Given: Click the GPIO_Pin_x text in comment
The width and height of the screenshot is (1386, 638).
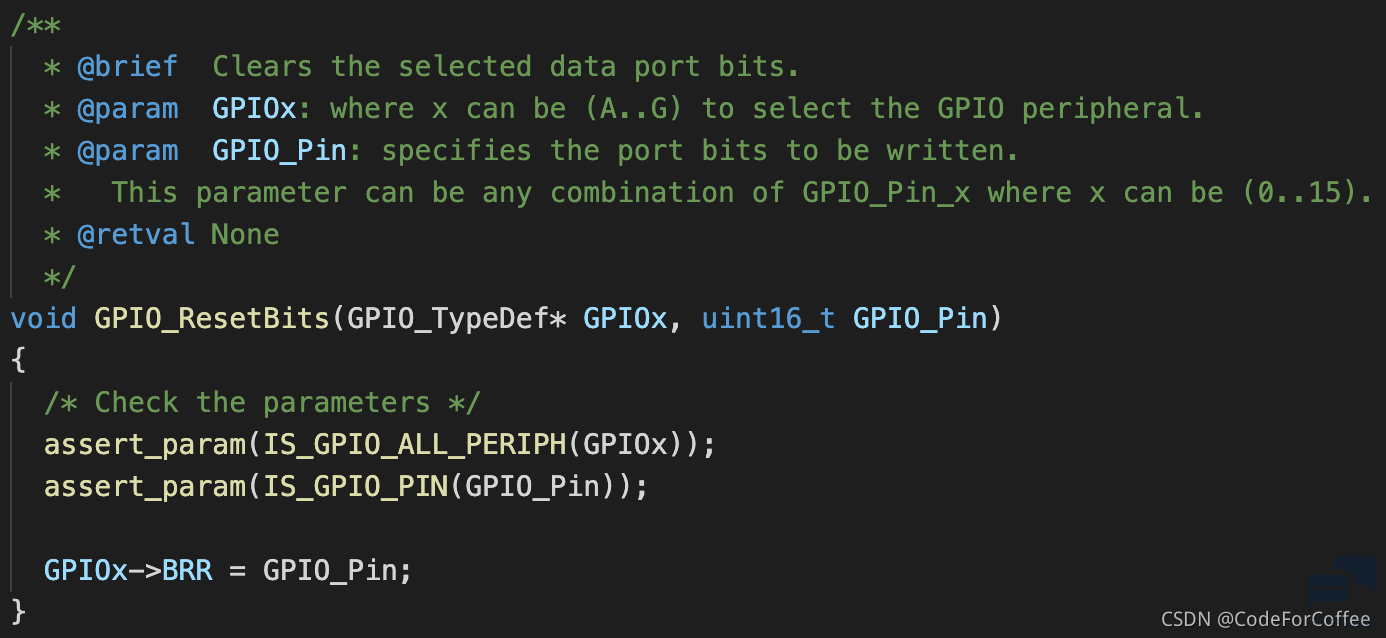Looking at the screenshot, I should pos(887,193).
